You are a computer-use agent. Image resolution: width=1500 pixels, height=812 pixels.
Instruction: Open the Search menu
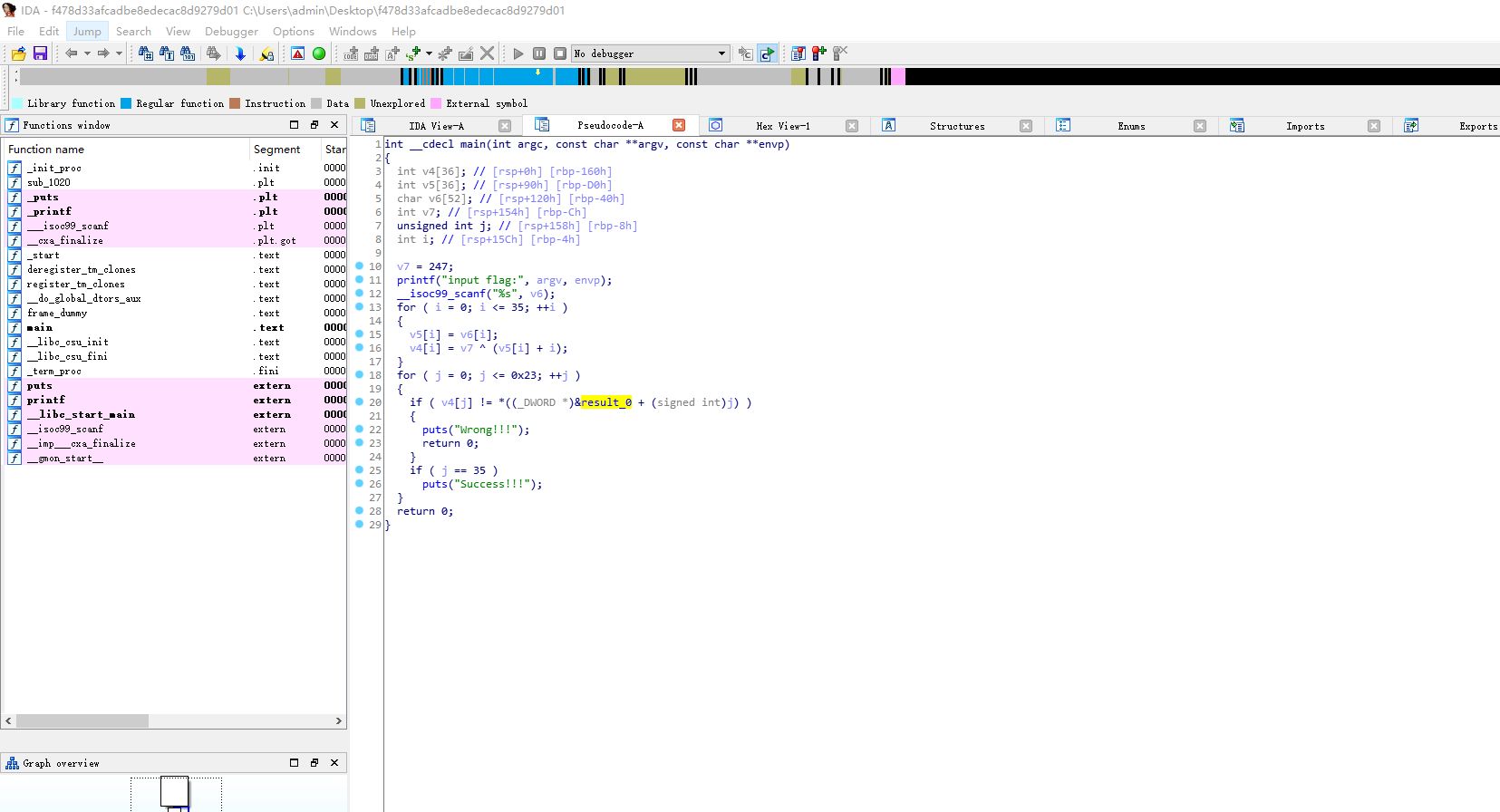pyautogui.click(x=133, y=31)
